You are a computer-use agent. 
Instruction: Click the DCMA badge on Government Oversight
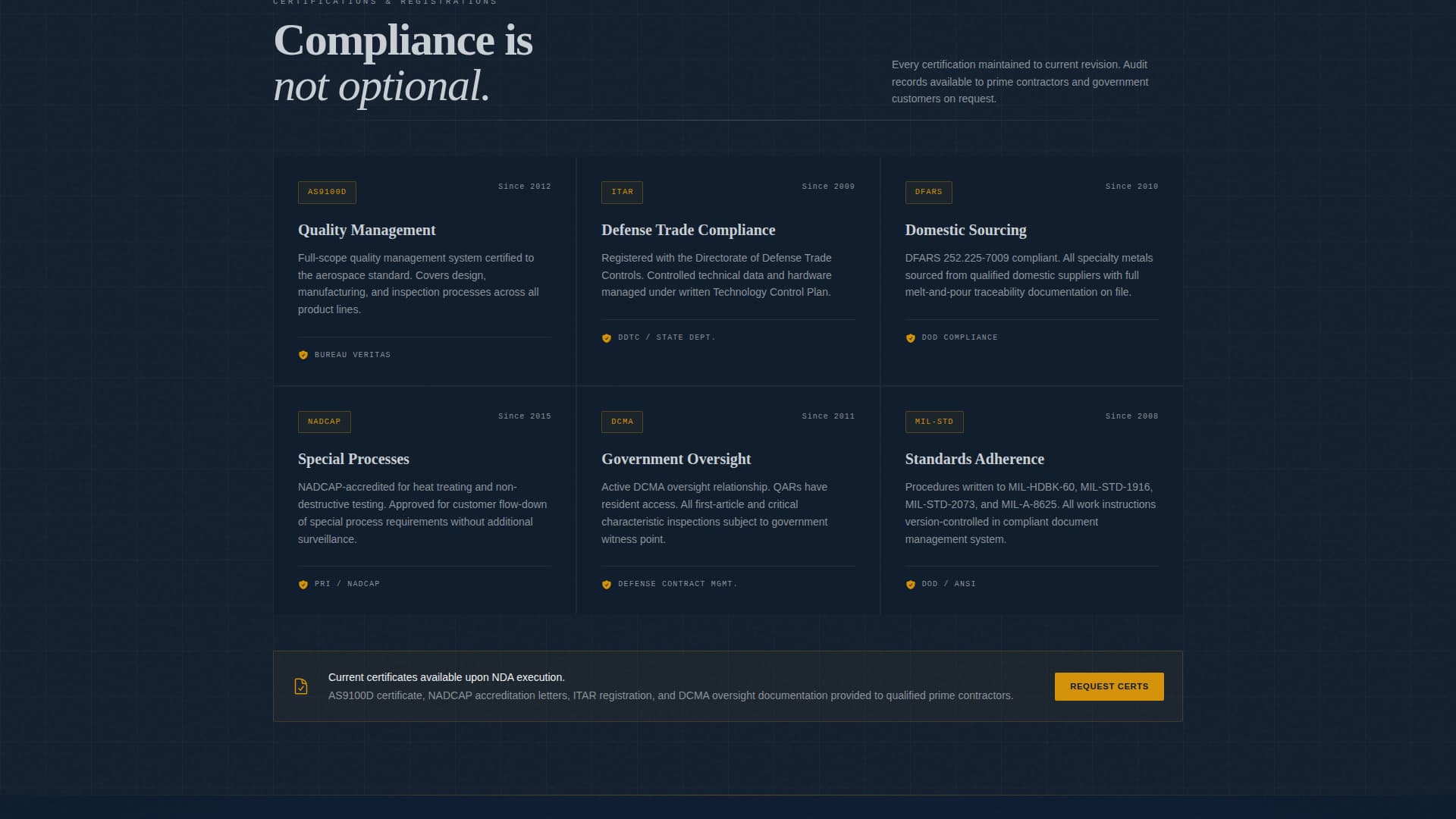[x=622, y=422]
